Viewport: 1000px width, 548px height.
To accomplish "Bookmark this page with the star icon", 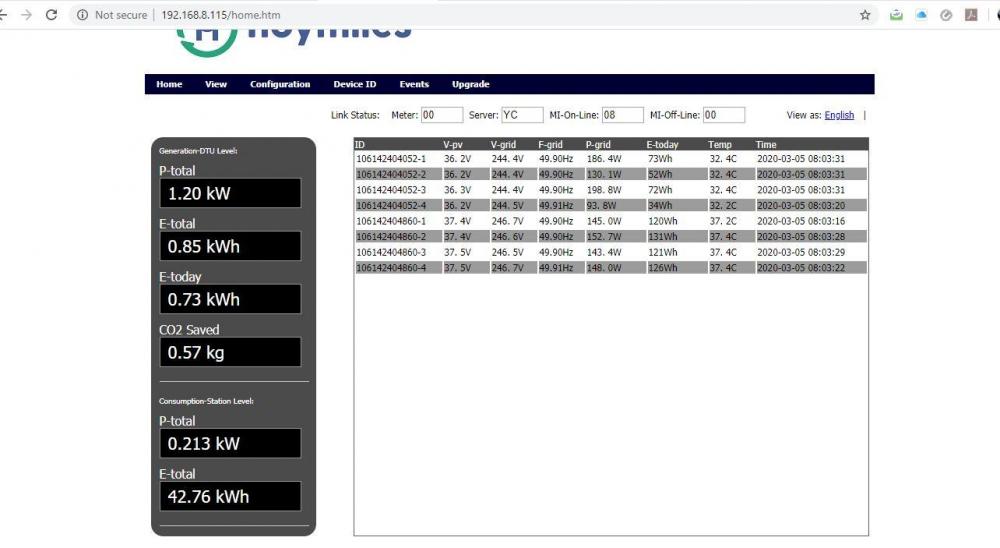I will (x=865, y=15).
